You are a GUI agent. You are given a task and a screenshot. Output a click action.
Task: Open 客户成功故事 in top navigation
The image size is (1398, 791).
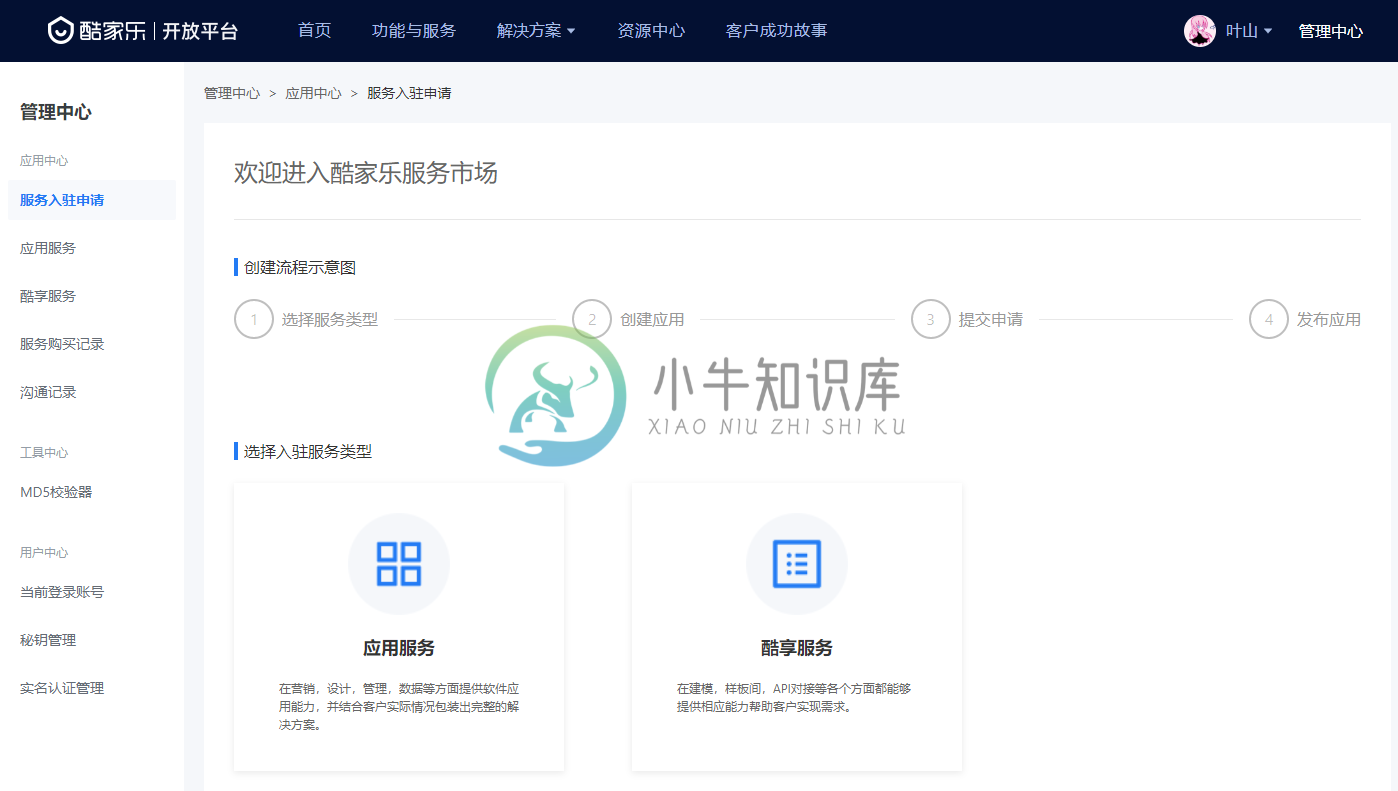(x=776, y=31)
